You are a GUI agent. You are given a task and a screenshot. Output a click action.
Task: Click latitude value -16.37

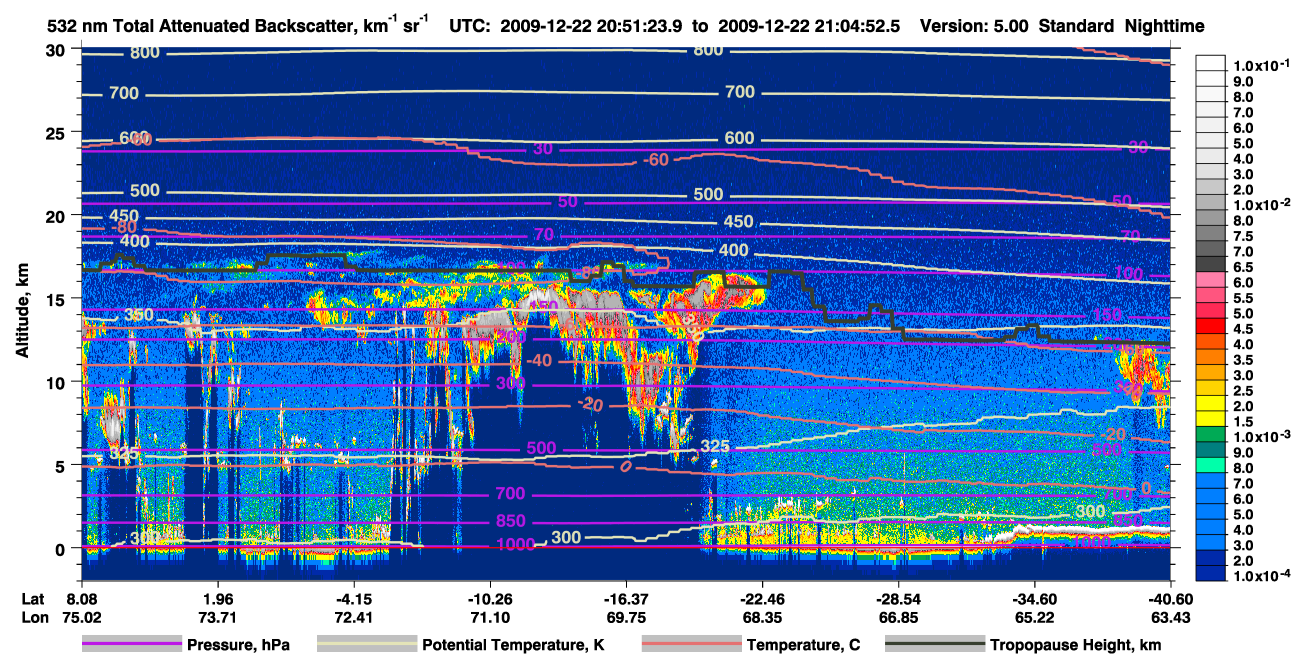pos(625,598)
